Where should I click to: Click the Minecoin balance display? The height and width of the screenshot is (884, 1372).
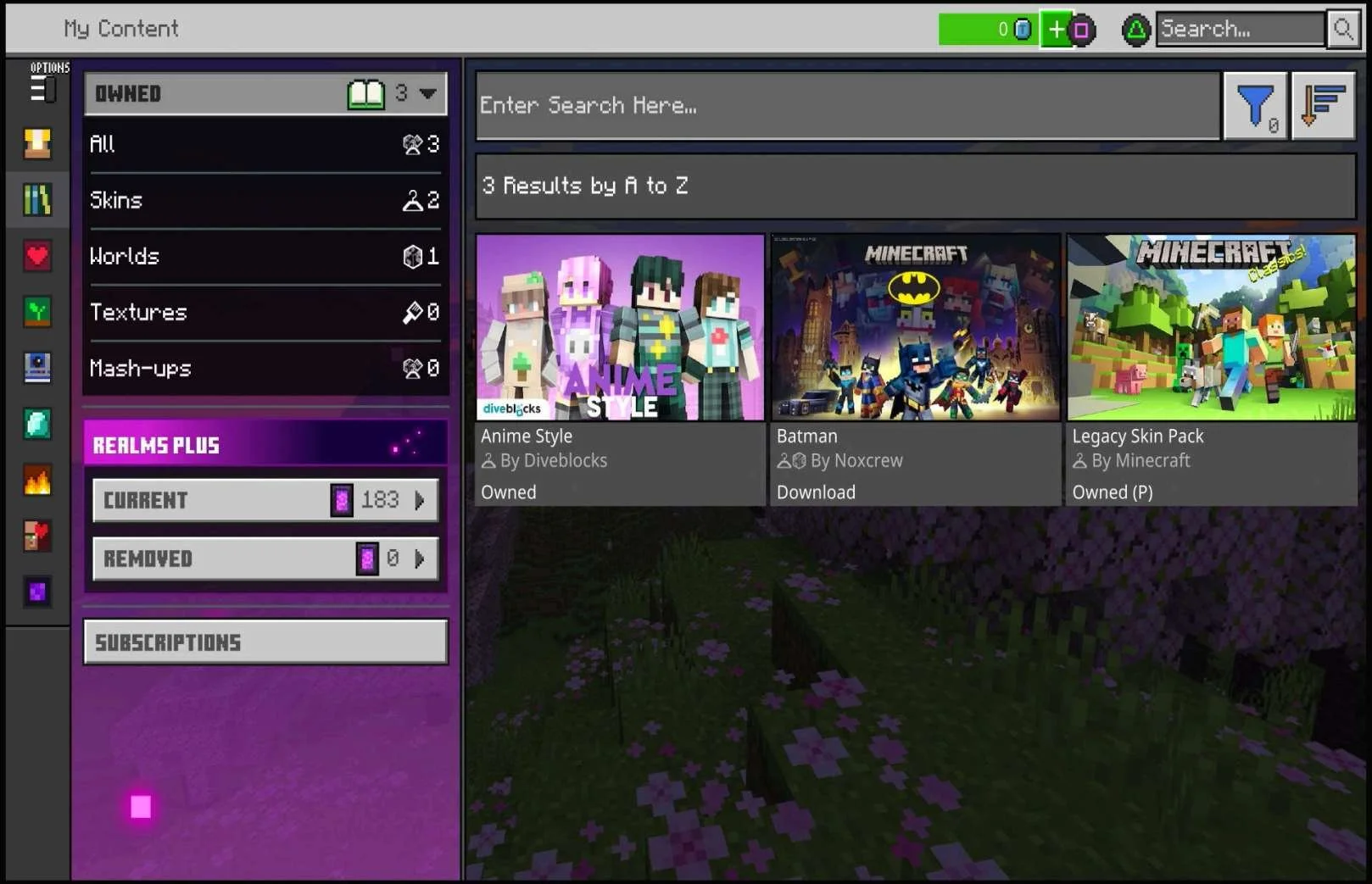click(x=988, y=30)
